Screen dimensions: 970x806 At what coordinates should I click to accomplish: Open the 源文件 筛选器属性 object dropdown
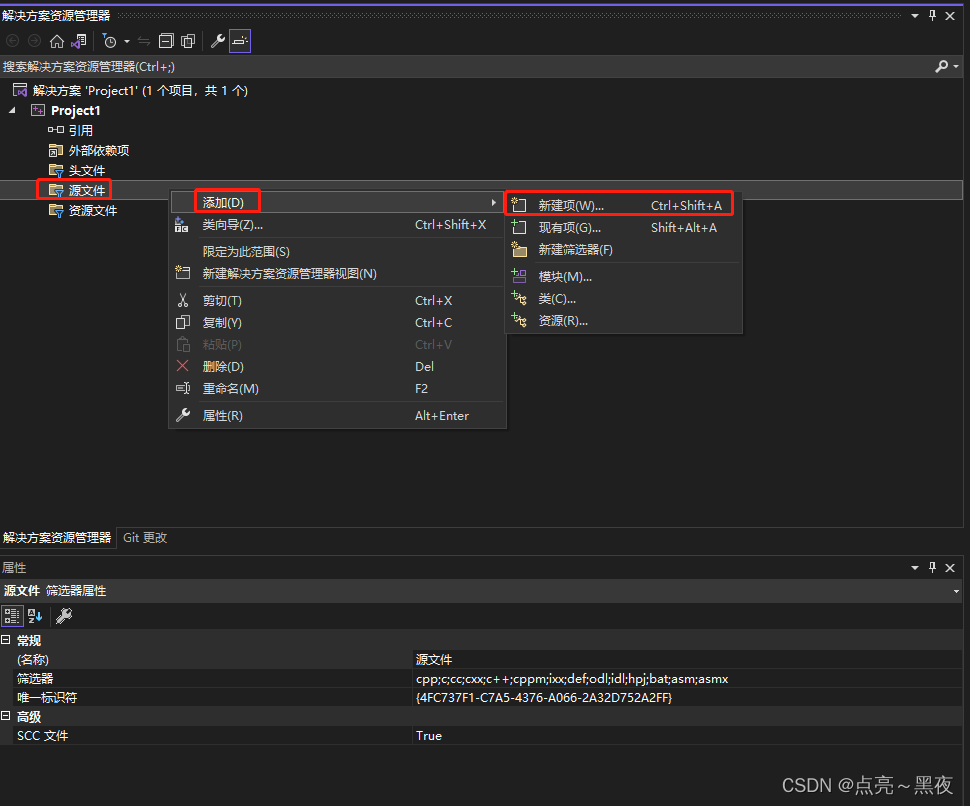[956, 591]
